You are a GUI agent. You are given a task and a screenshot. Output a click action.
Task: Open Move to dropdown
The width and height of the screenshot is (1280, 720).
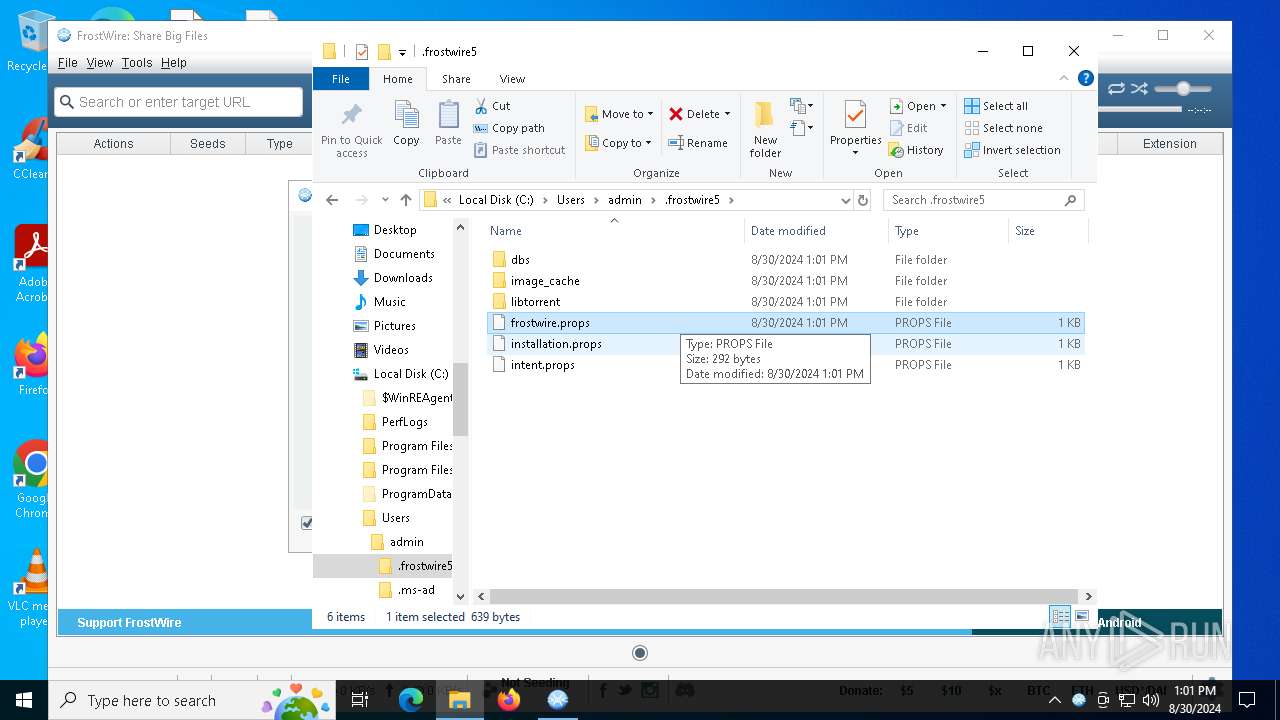coord(619,114)
